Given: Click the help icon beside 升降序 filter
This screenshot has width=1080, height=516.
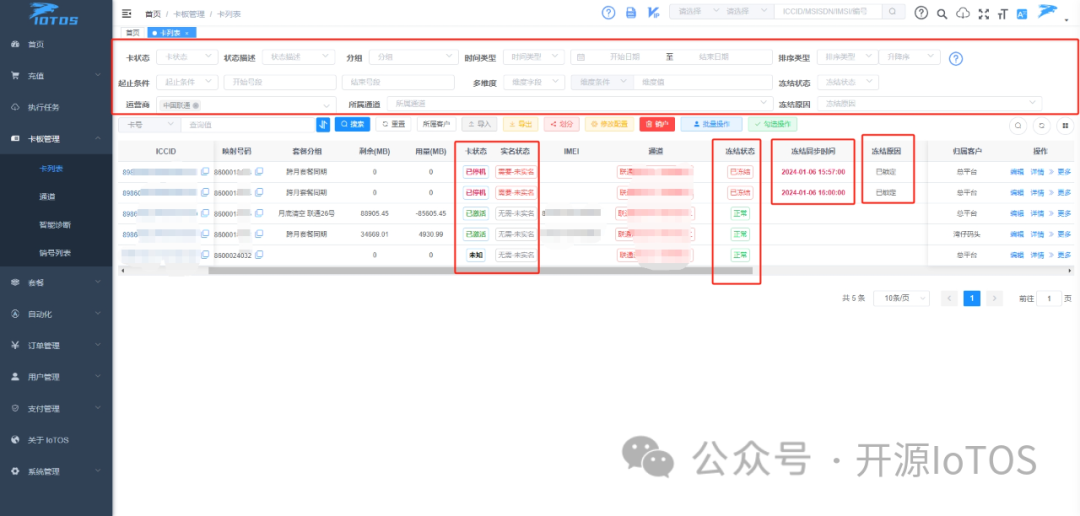Looking at the screenshot, I should click(955, 59).
